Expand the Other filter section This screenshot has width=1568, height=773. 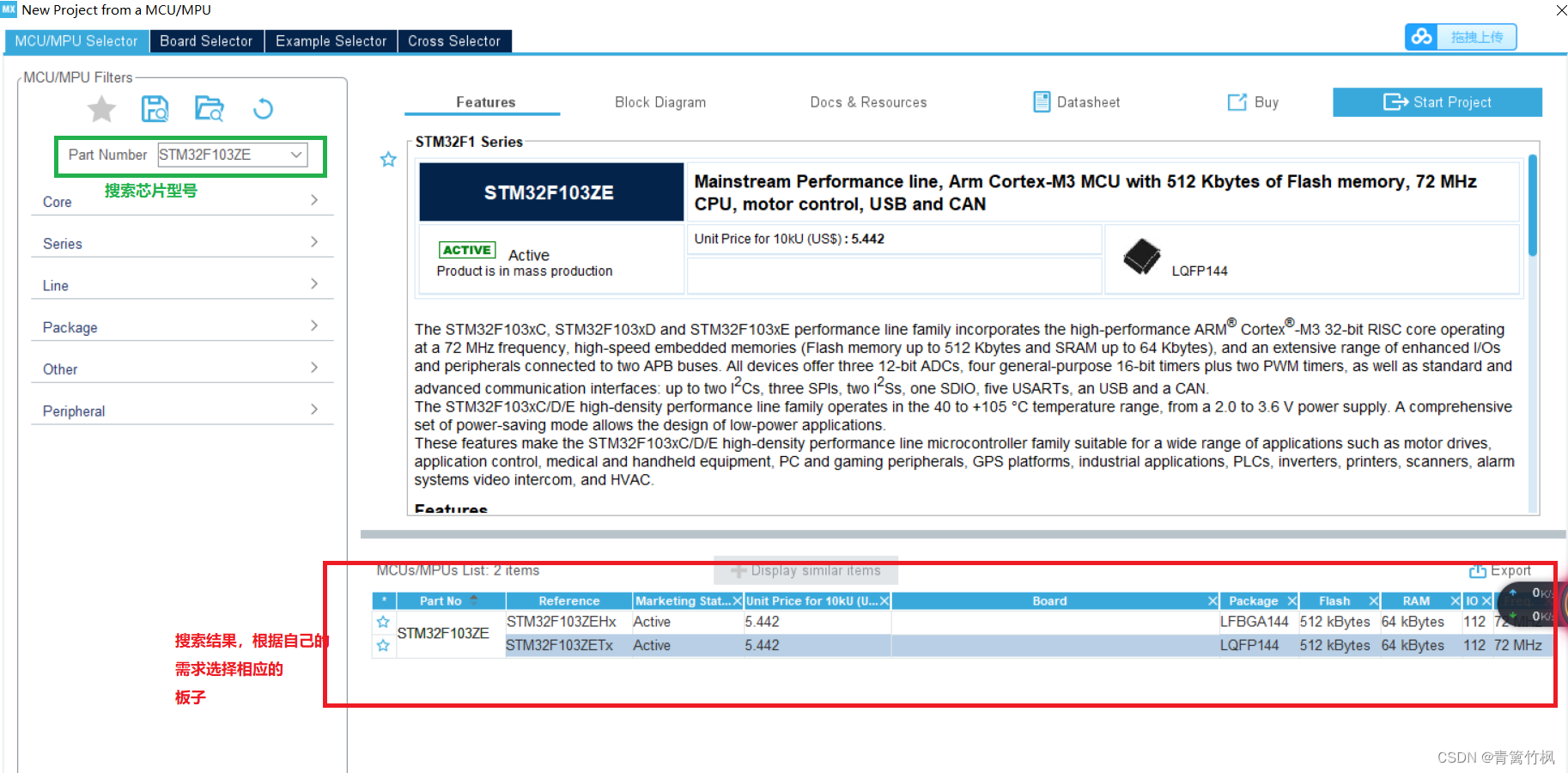pyautogui.click(x=181, y=369)
